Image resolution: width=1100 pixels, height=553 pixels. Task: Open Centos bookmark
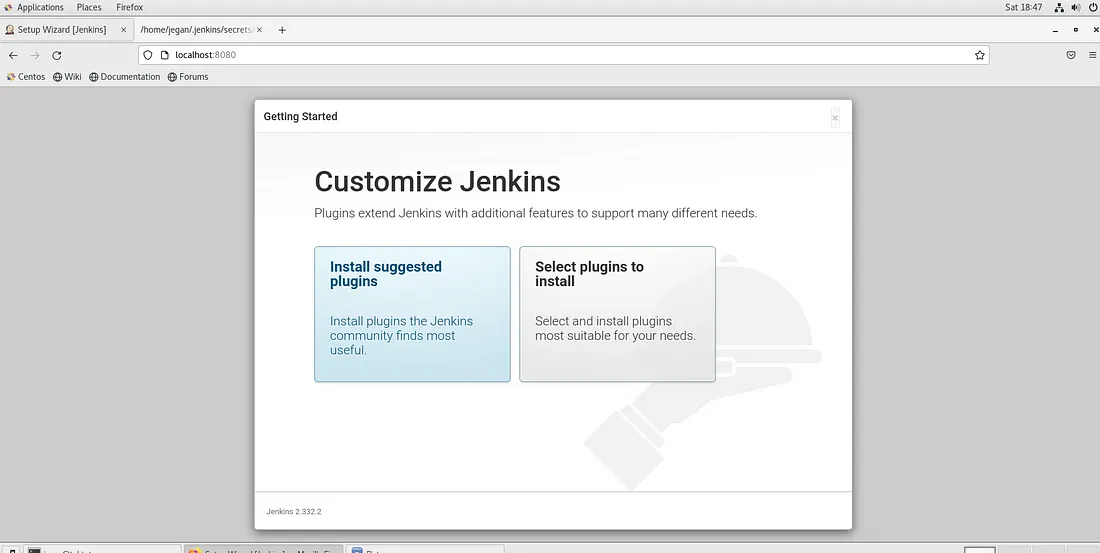[x=26, y=76]
